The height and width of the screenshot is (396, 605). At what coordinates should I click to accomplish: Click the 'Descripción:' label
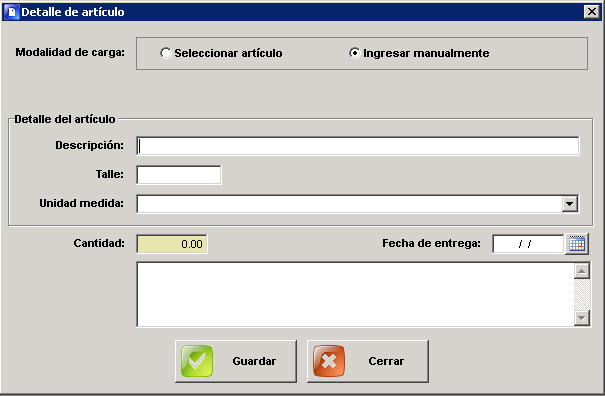pos(90,145)
